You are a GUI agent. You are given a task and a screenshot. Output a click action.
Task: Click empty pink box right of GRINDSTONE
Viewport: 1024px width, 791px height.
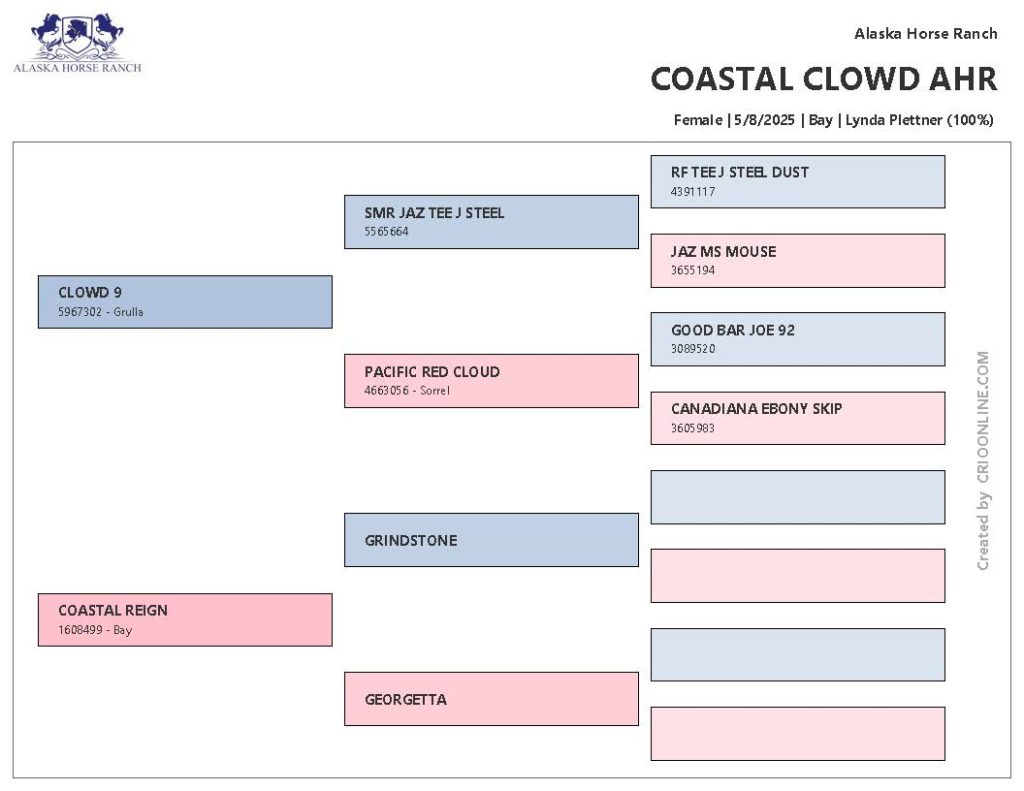[797, 575]
